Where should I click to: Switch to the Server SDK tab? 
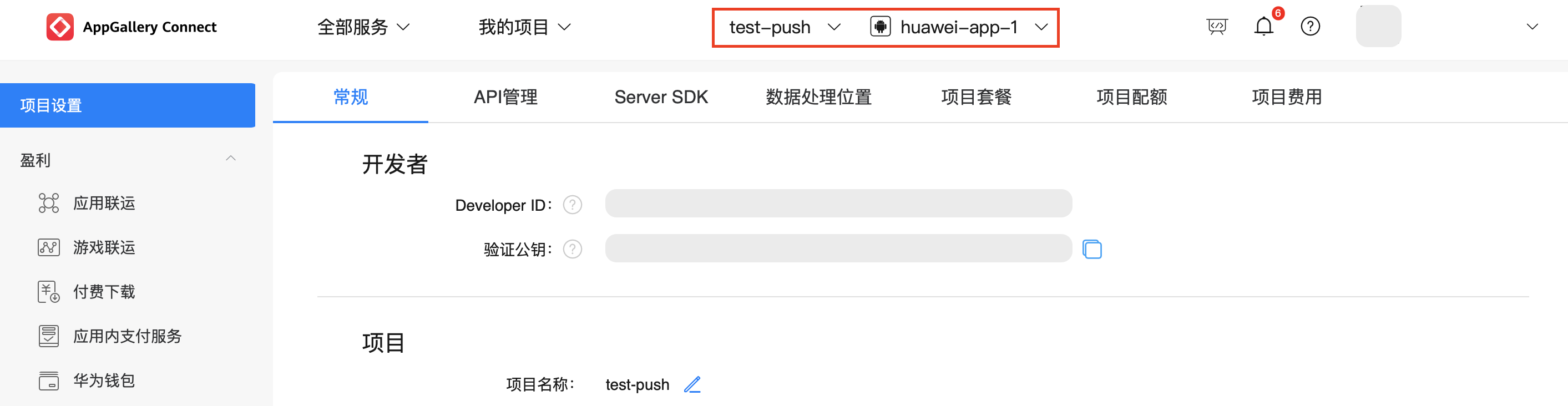[661, 98]
